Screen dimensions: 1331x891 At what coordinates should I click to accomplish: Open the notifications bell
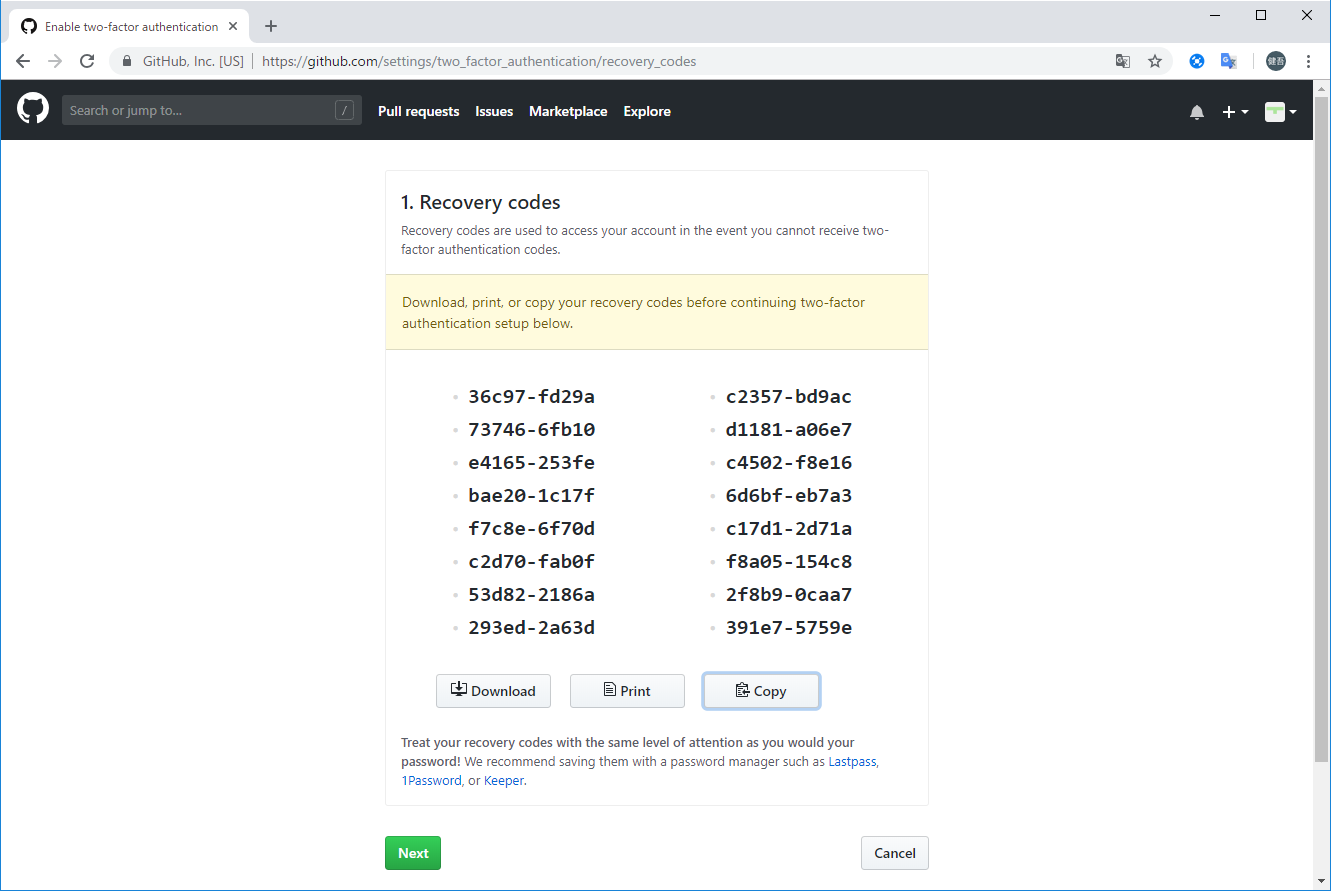1197,112
